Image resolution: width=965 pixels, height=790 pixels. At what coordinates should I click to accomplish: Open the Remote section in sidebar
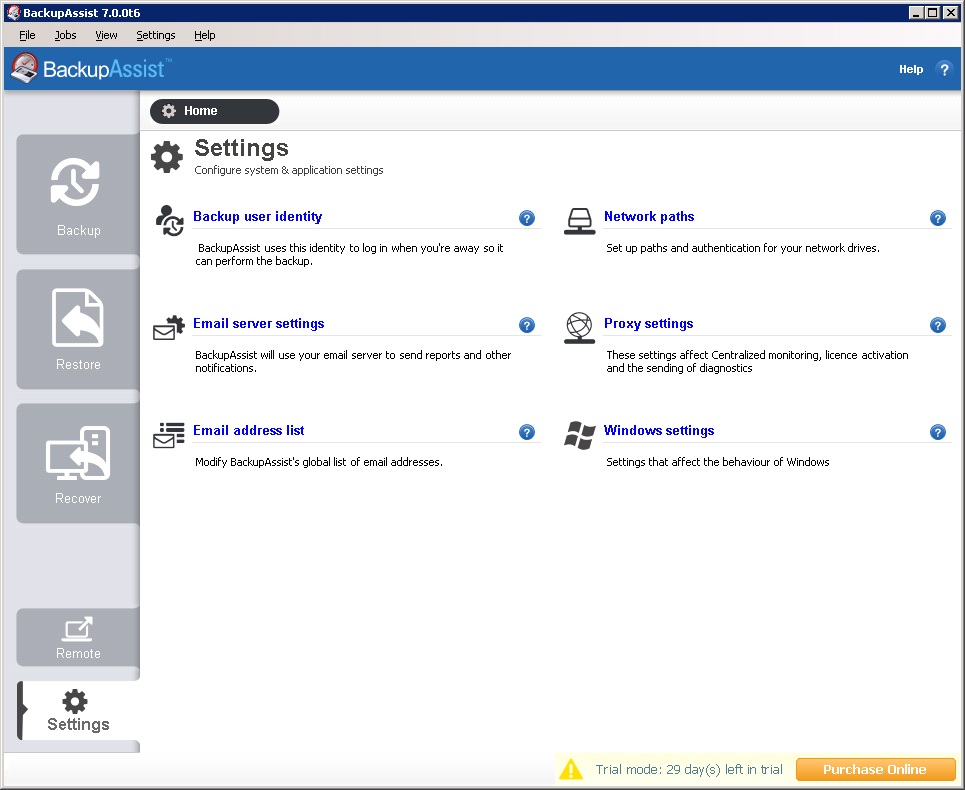pos(78,638)
